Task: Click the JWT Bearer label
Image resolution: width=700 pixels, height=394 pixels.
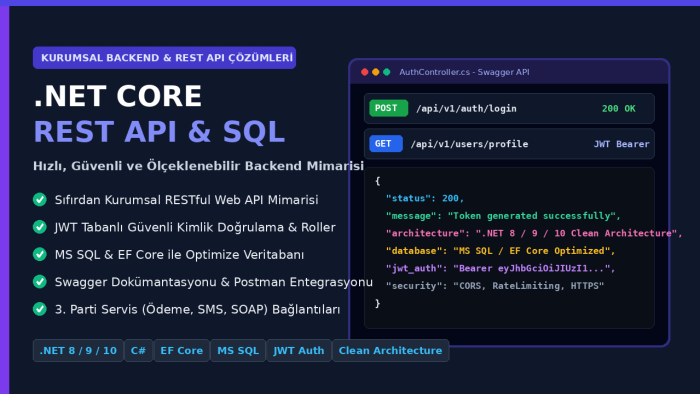Action: click(x=621, y=144)
